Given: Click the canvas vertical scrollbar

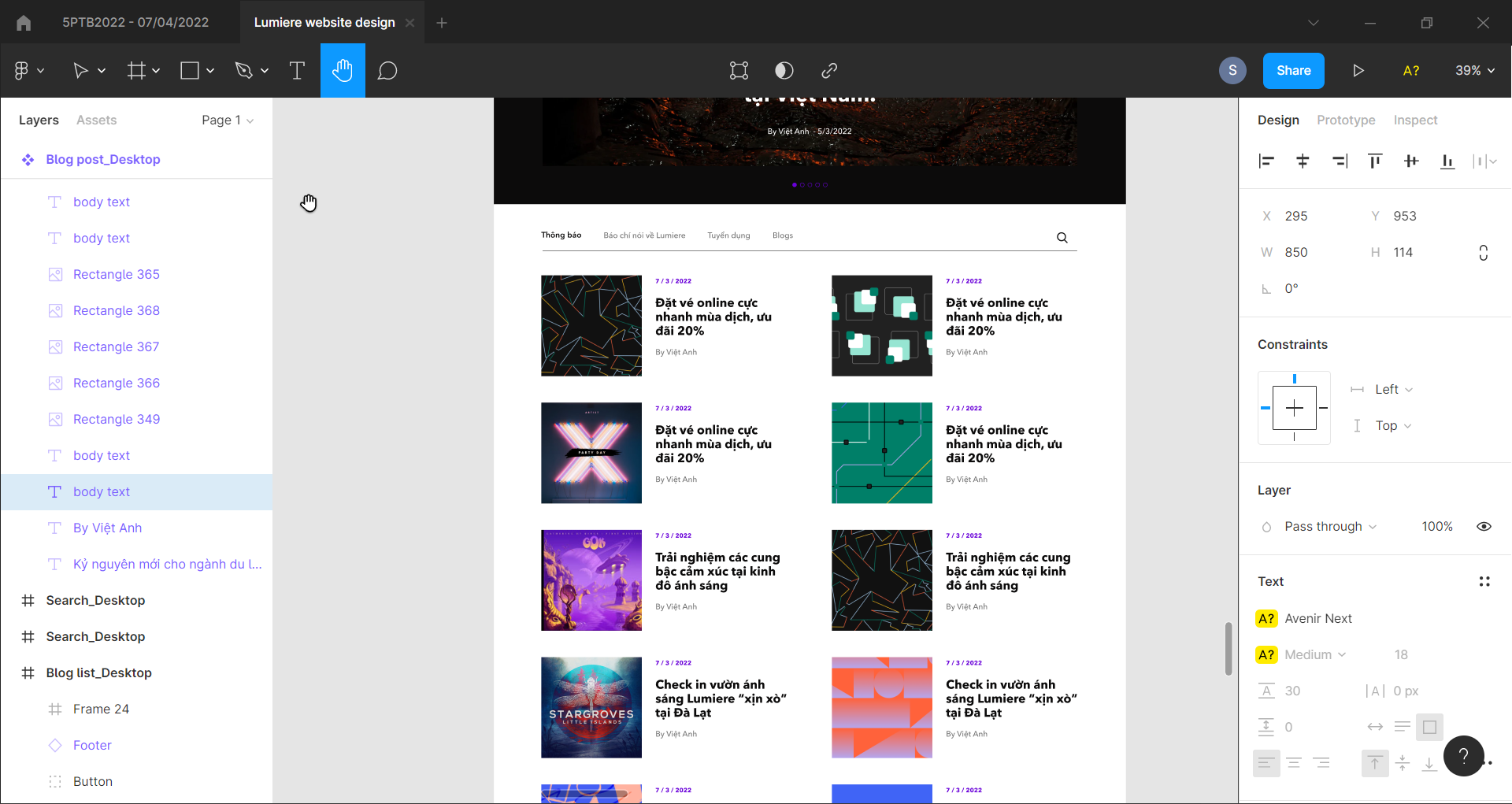Looking at the screenshot, I should pos(1228,648).
